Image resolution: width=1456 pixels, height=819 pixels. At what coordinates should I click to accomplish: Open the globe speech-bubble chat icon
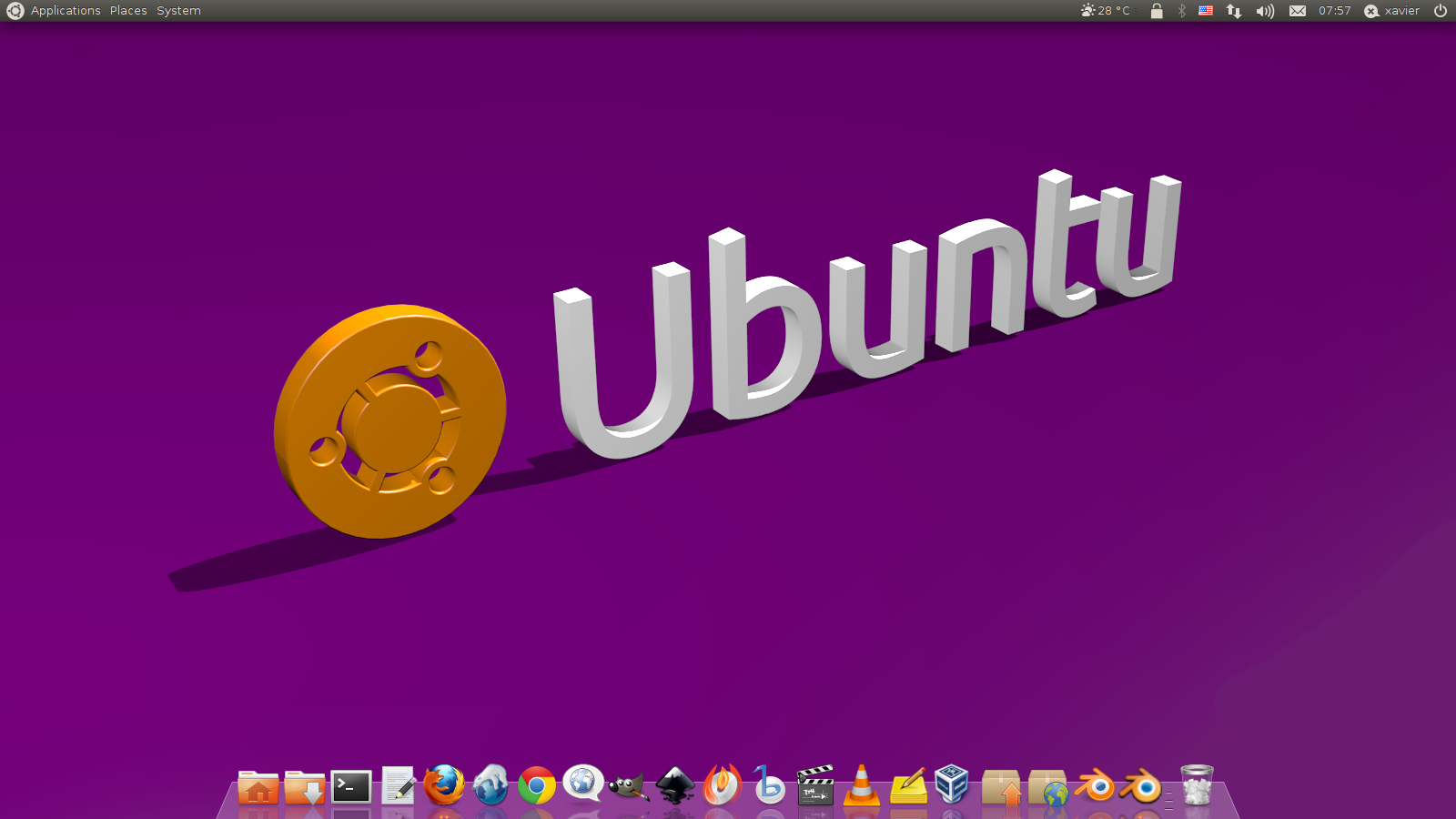583,784
